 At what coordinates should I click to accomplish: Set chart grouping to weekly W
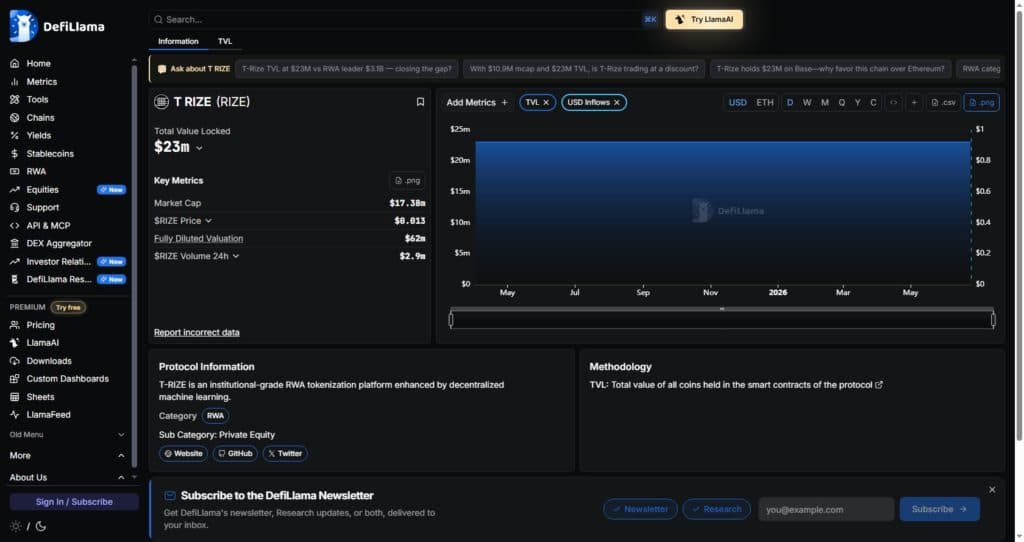tap(807, 103)
